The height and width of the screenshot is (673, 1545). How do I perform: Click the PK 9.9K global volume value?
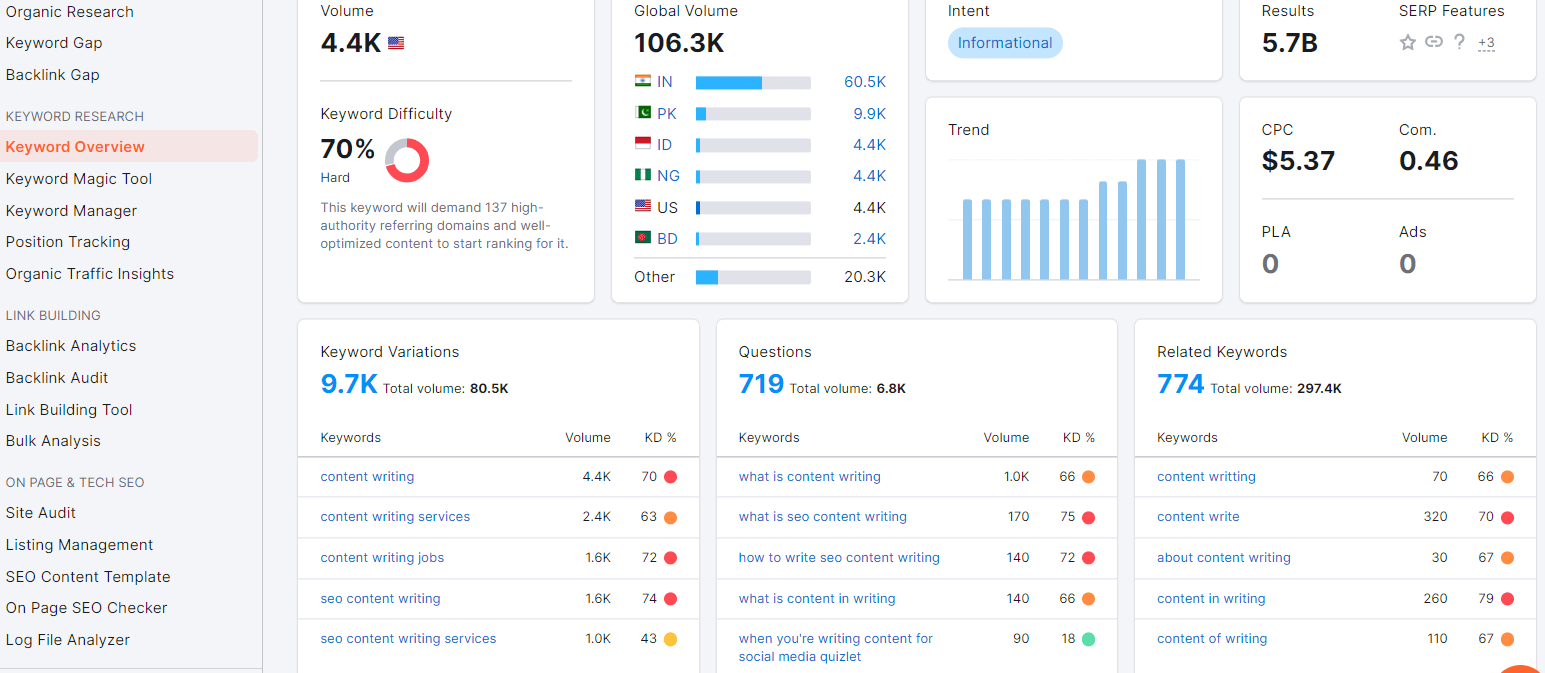coord(870,114)
